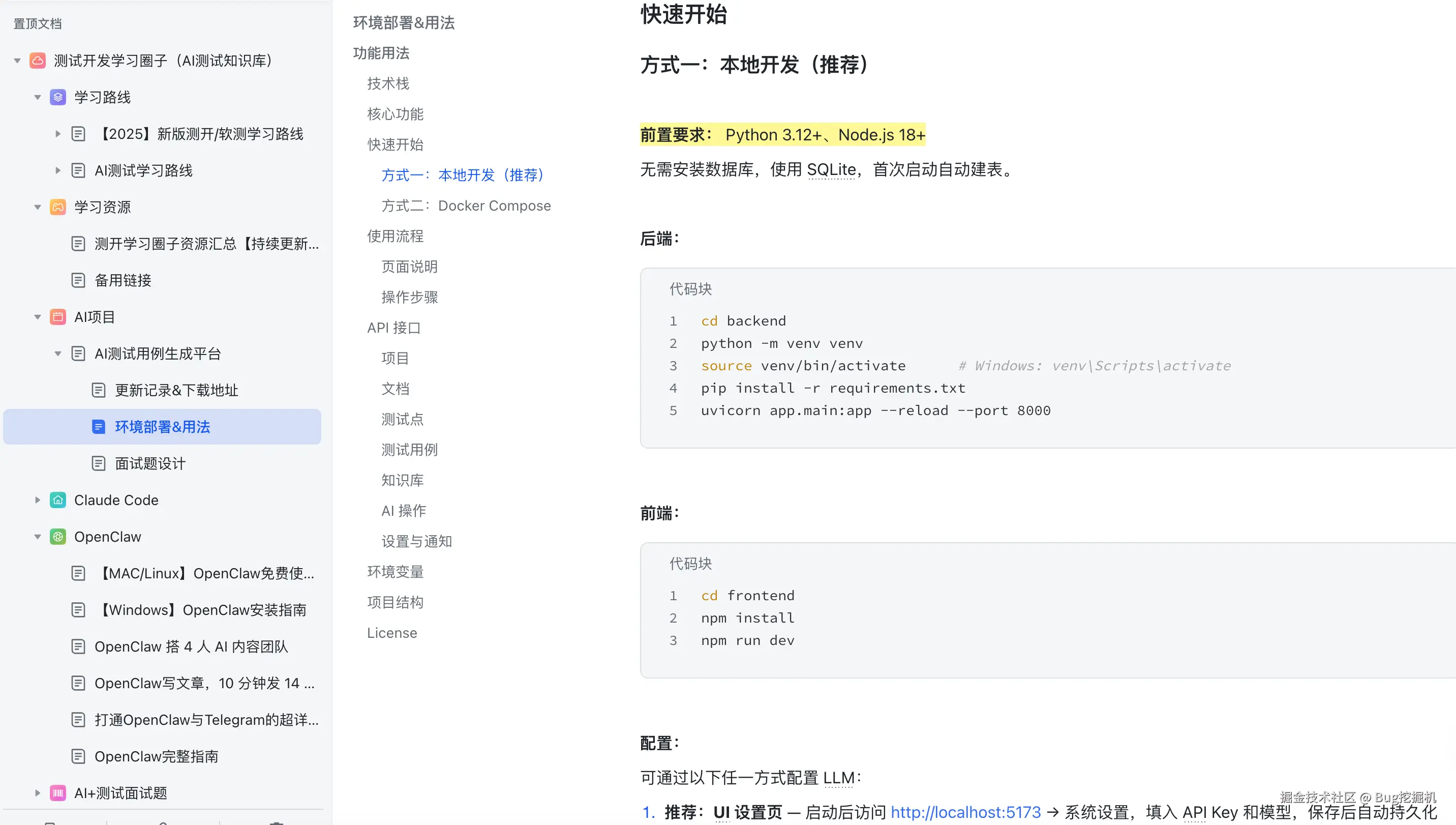Click the document icon beside OpenClaw完整指南
Screen dimensions: 1456x825
click(78, 756)
